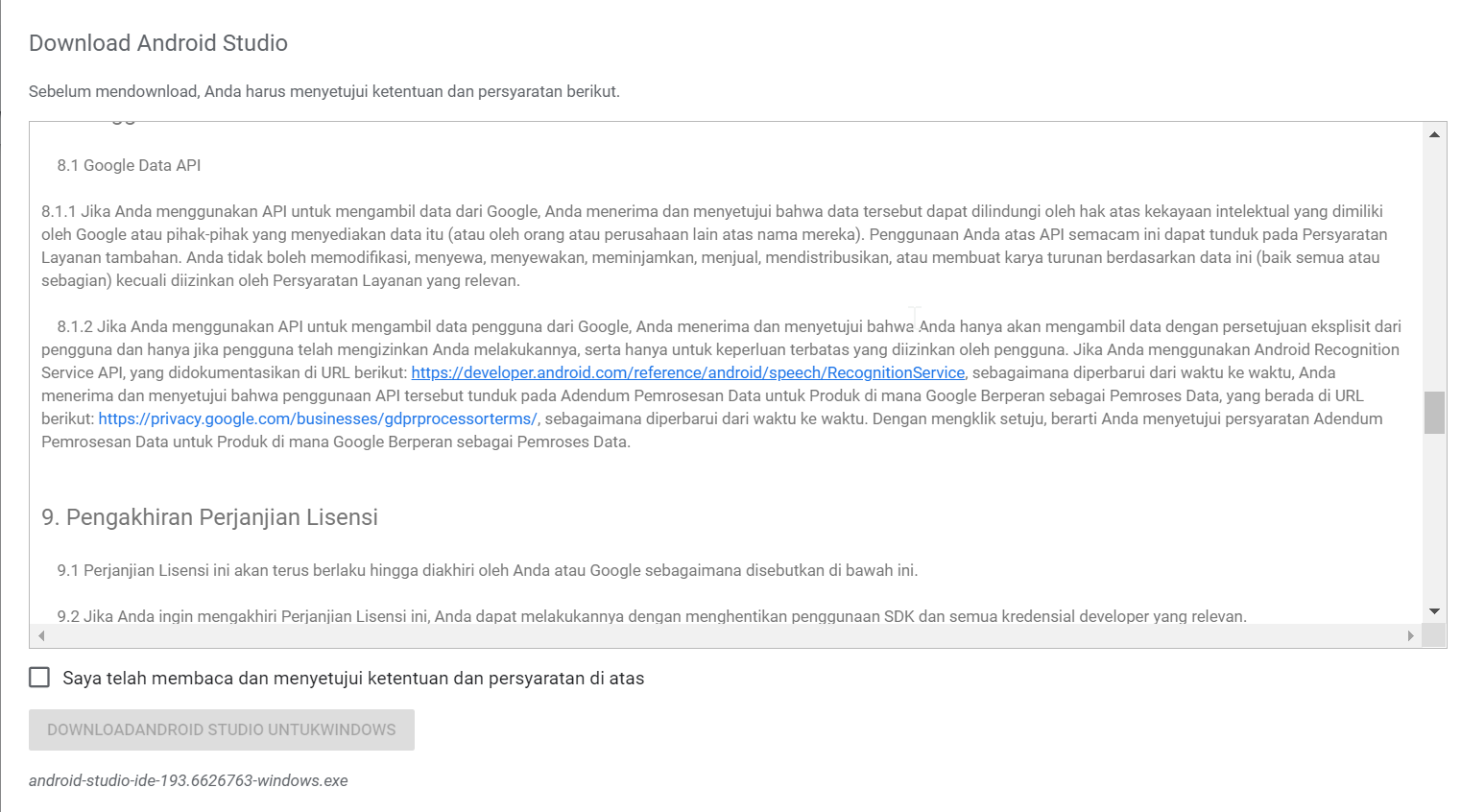The height and width of the screenshot is (812, 1461).
Task: Click the 'Download Android Studio' page title
Action: pos(157,42)
